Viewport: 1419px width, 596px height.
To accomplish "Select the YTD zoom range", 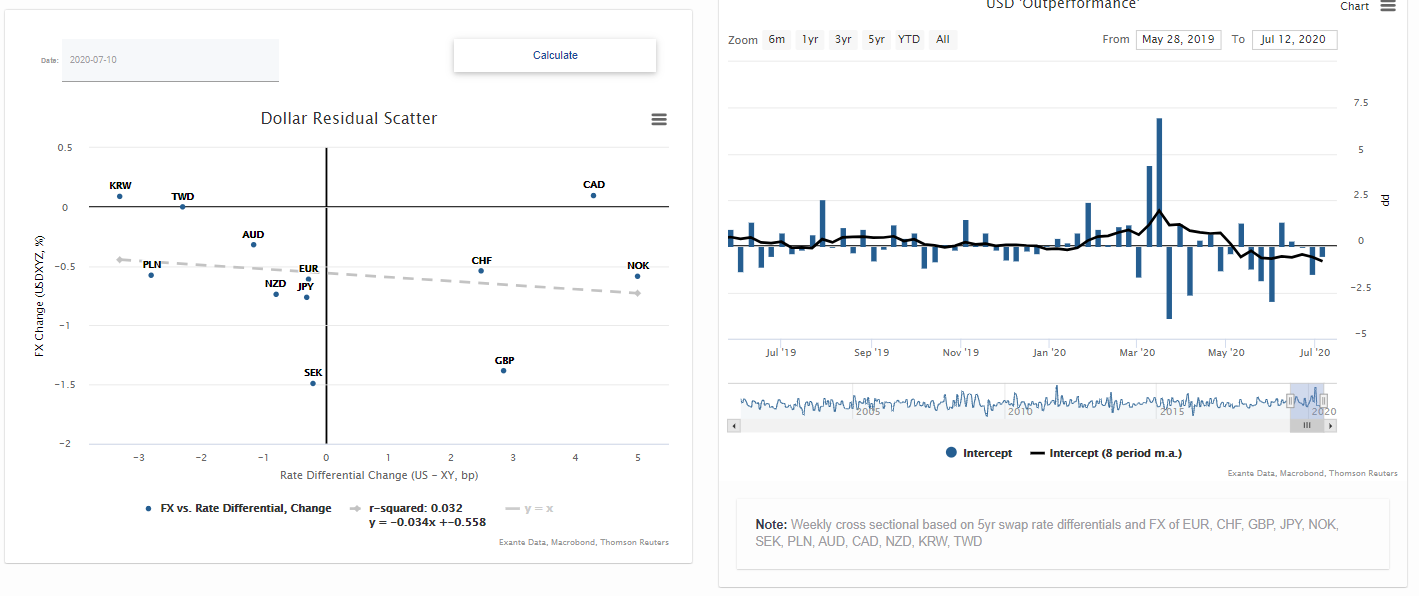I will click(x=909, y=40).
